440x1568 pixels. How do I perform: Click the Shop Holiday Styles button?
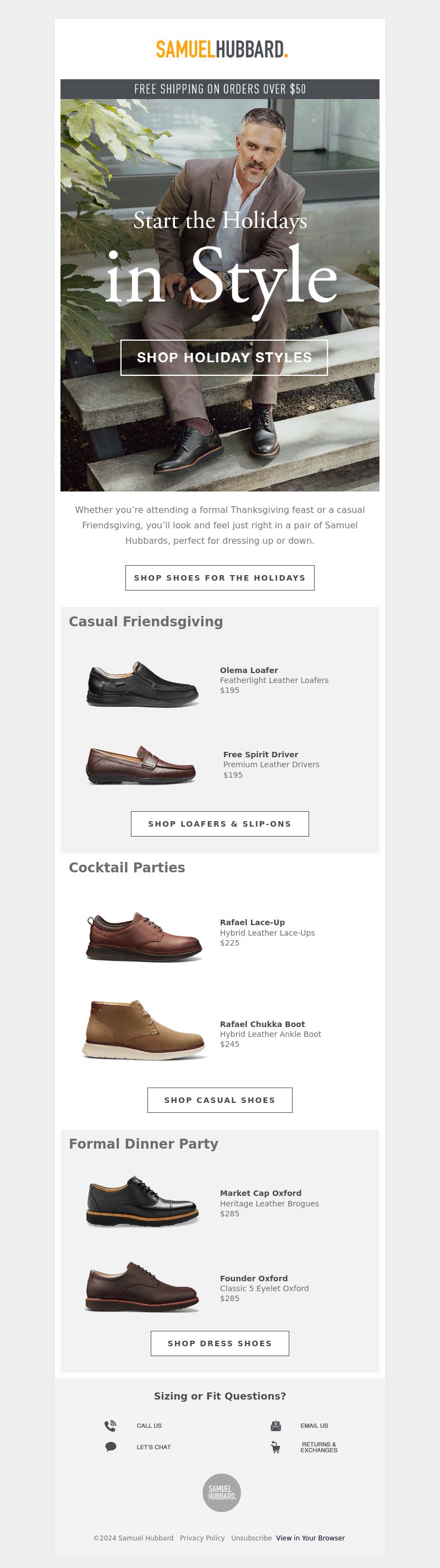224,358
